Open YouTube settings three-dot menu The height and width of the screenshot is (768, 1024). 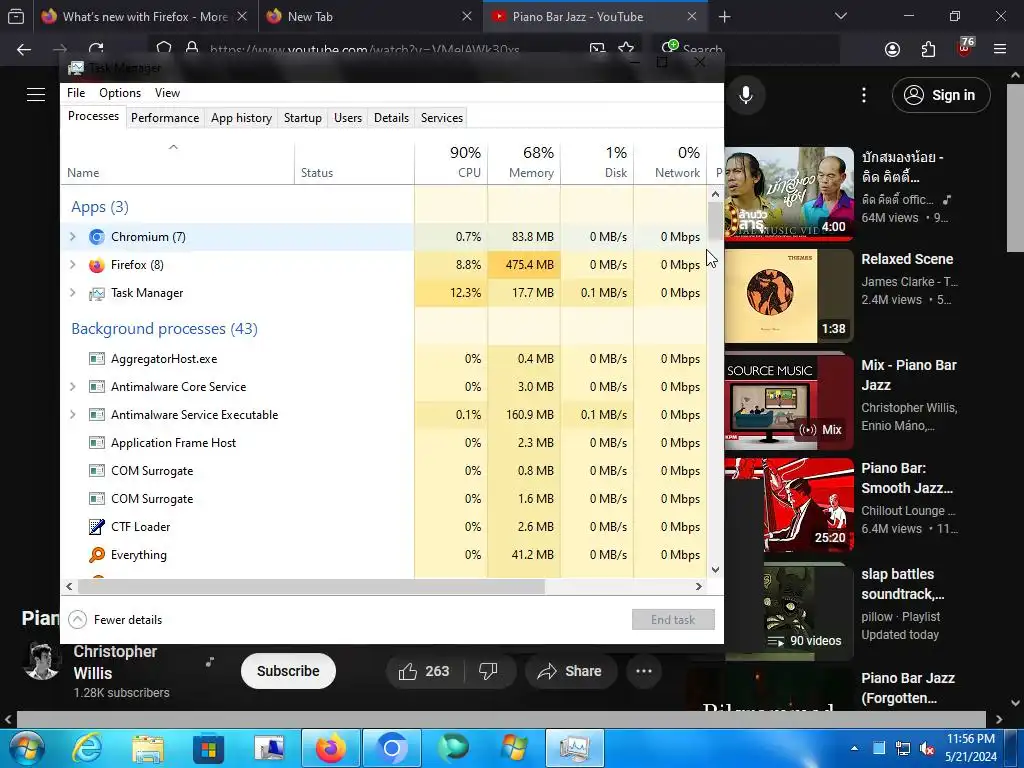tap(864, 95)
